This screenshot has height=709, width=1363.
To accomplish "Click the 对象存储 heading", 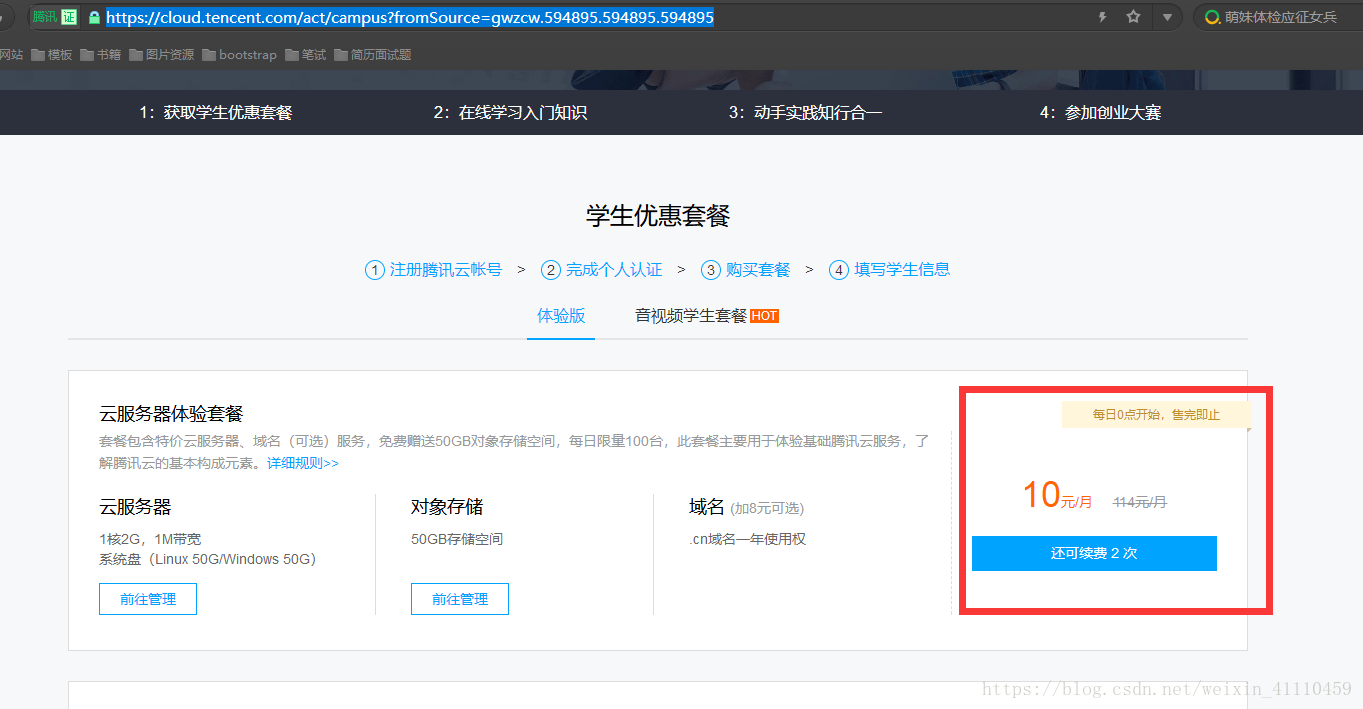I will [x=447, y=507].
